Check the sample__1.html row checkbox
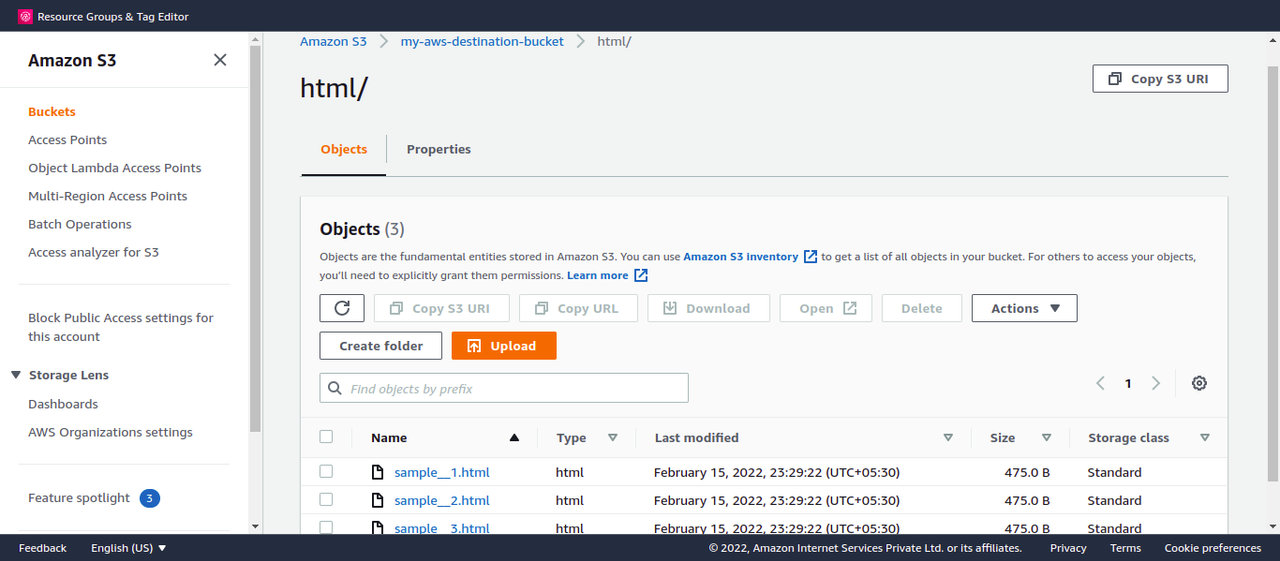The image size is (1280, 561). (326, 471)
